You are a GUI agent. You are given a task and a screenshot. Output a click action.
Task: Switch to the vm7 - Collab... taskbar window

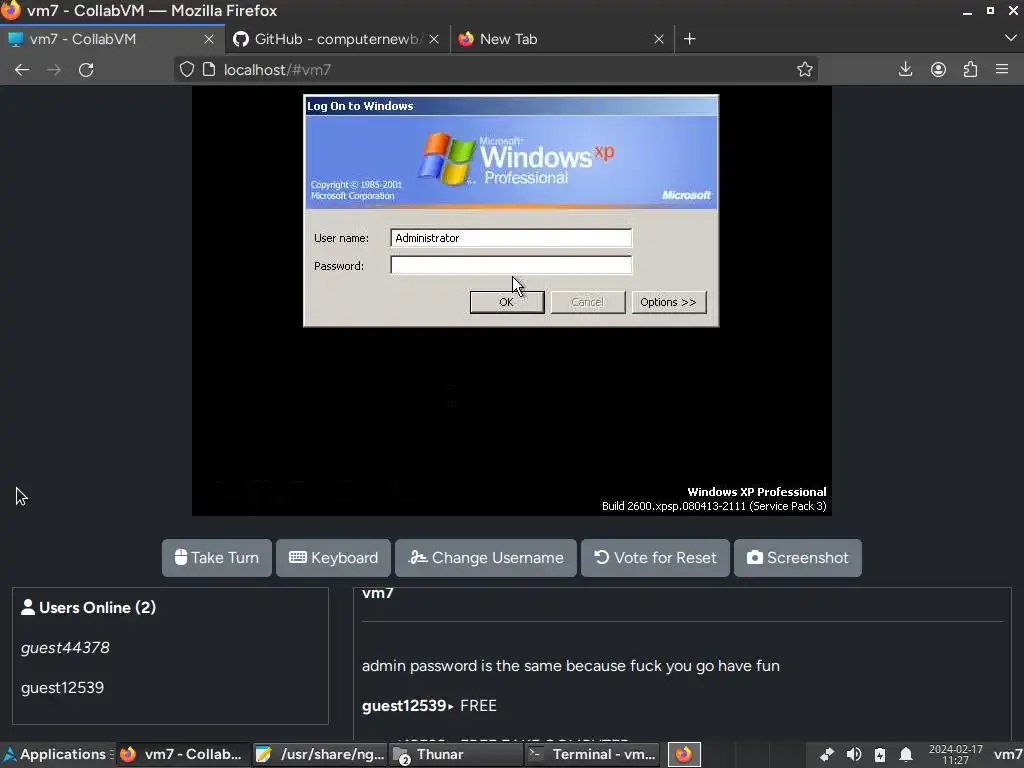pos(183,754)
